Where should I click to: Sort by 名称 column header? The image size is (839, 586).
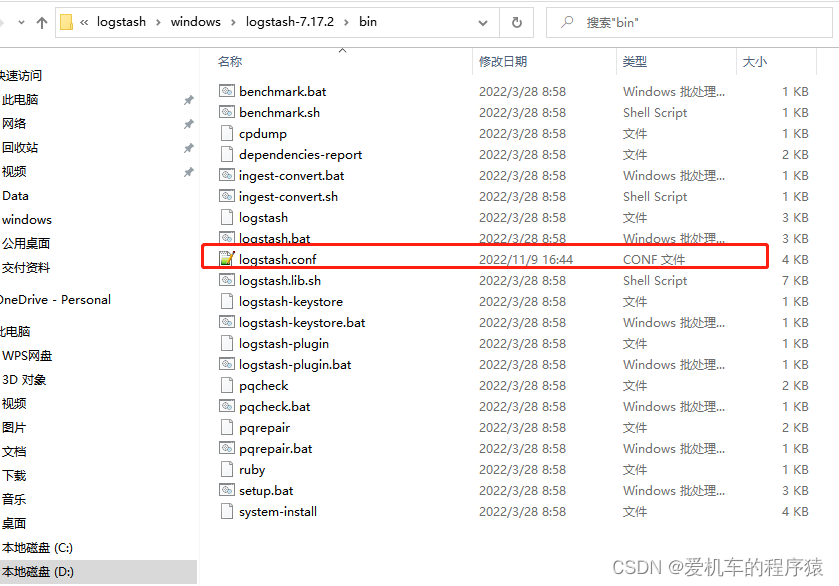[x=230, y=62]
